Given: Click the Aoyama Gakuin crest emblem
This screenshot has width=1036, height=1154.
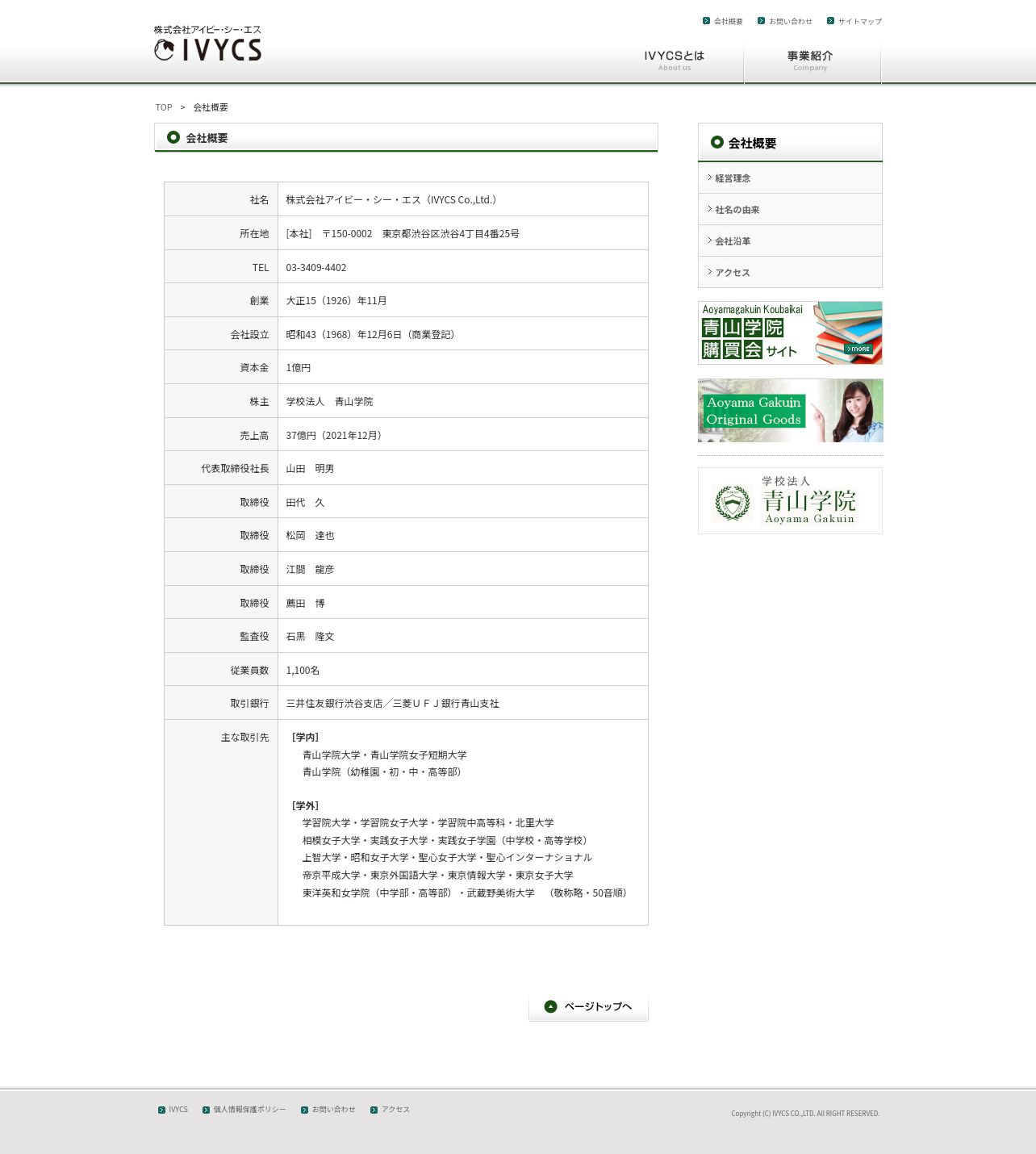Looking at the screenshot, I should click(733, 503).
